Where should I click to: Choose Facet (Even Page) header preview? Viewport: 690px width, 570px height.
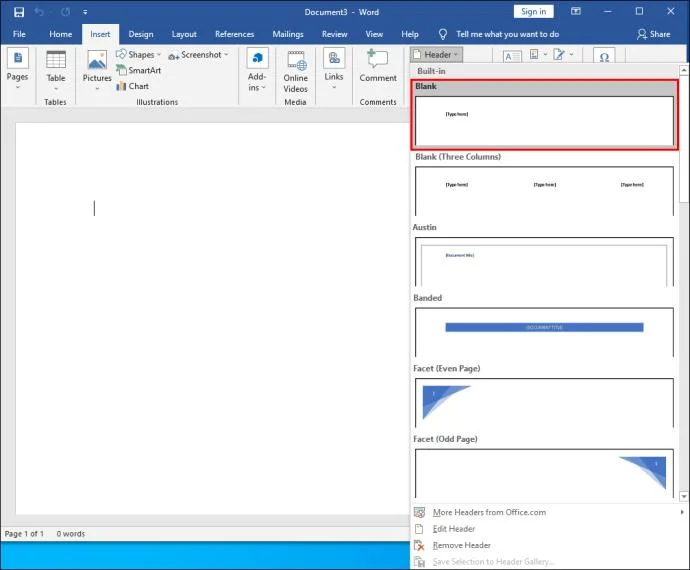click(544, 402)
